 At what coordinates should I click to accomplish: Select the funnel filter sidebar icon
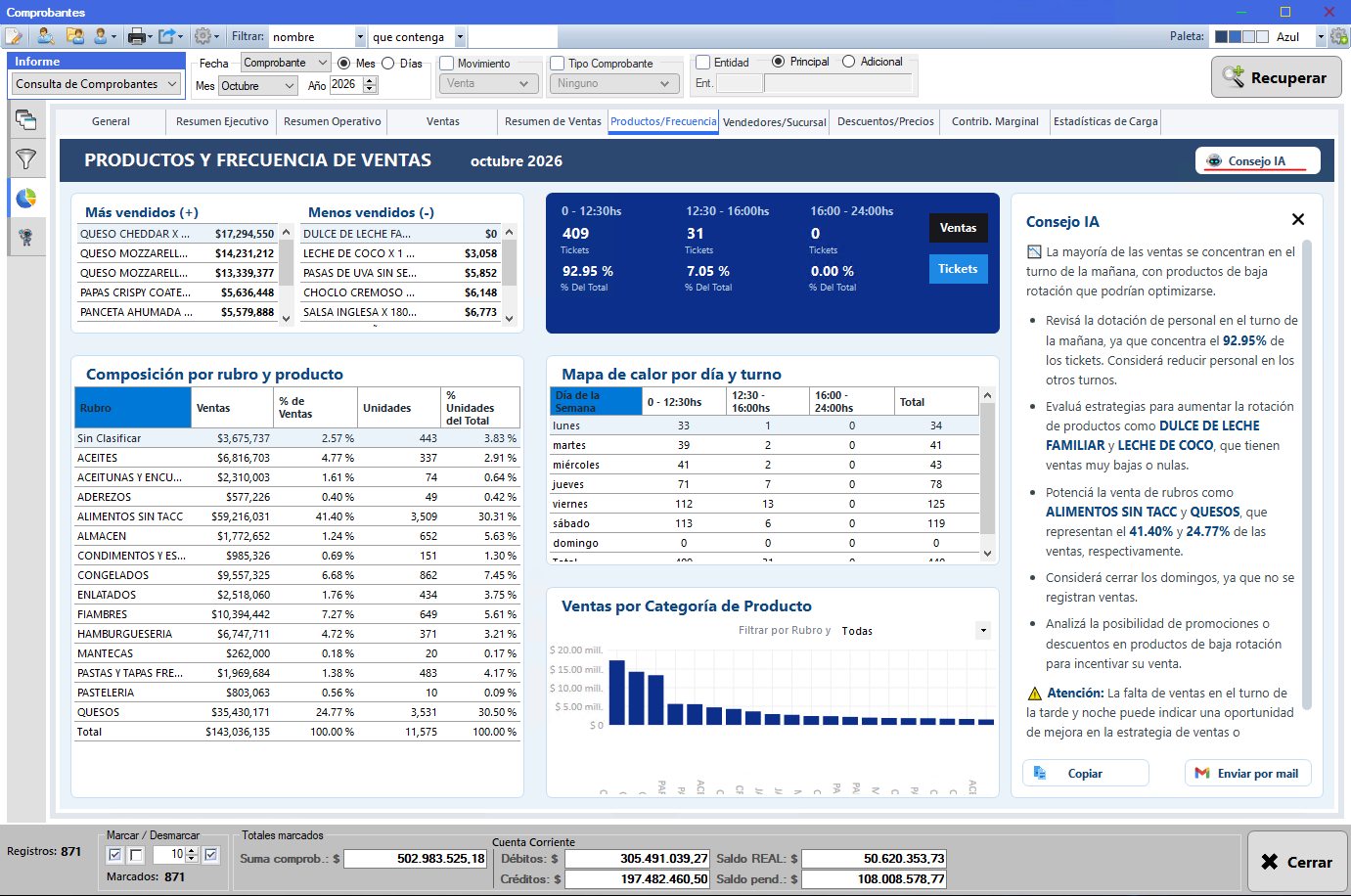[x=26, y=158]
